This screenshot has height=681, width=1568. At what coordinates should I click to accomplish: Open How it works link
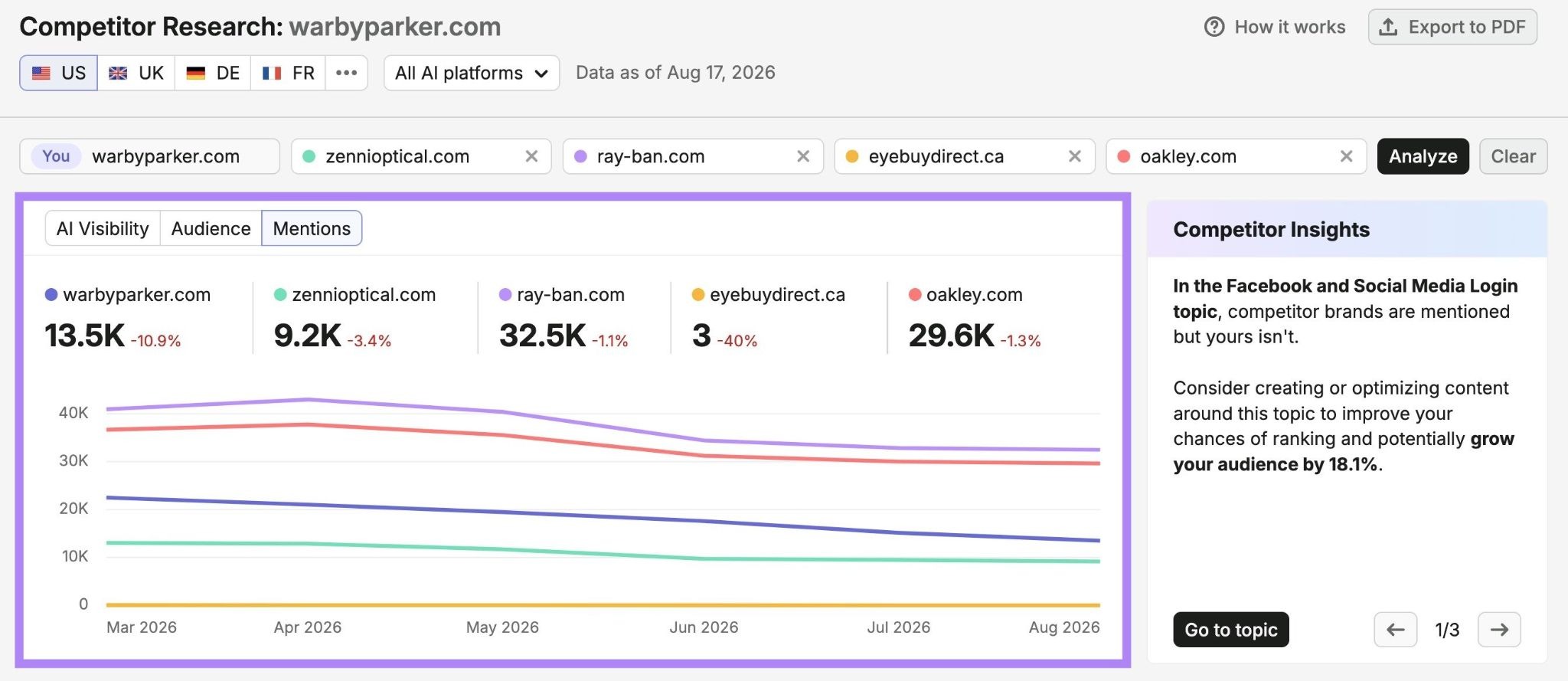[1275, 27]
